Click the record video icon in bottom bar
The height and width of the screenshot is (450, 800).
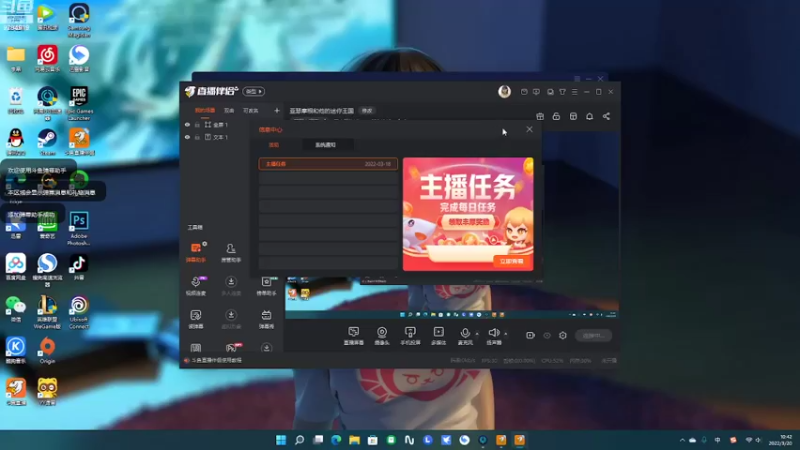(531, 335)
